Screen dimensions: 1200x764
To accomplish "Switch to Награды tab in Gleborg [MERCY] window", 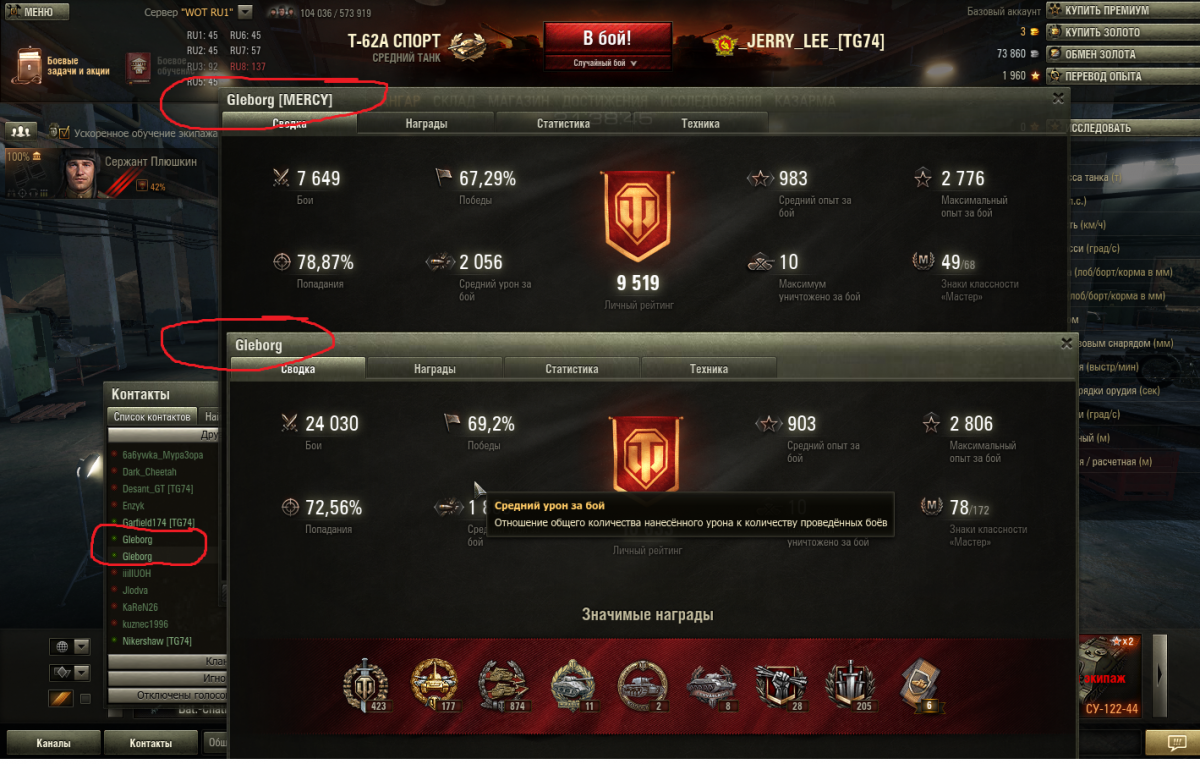I will point(426,124).
